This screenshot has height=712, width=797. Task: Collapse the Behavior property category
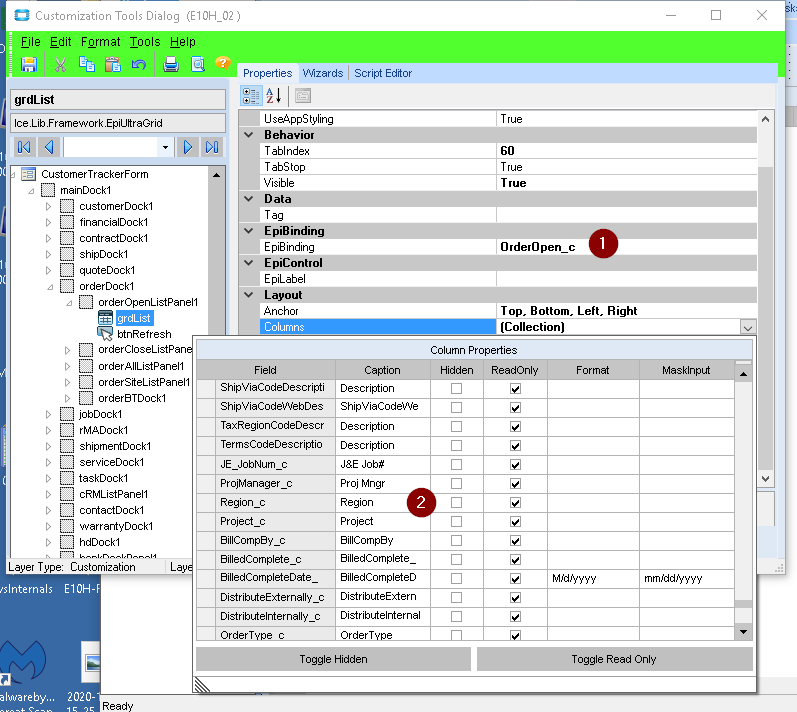(249, 135)
